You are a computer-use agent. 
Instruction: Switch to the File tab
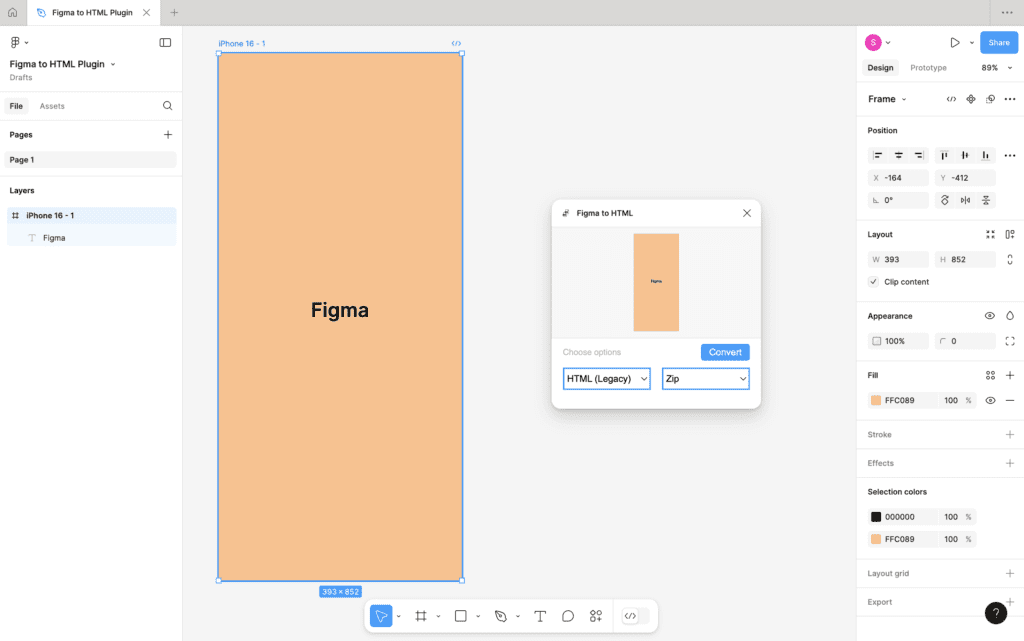(16, 106)
